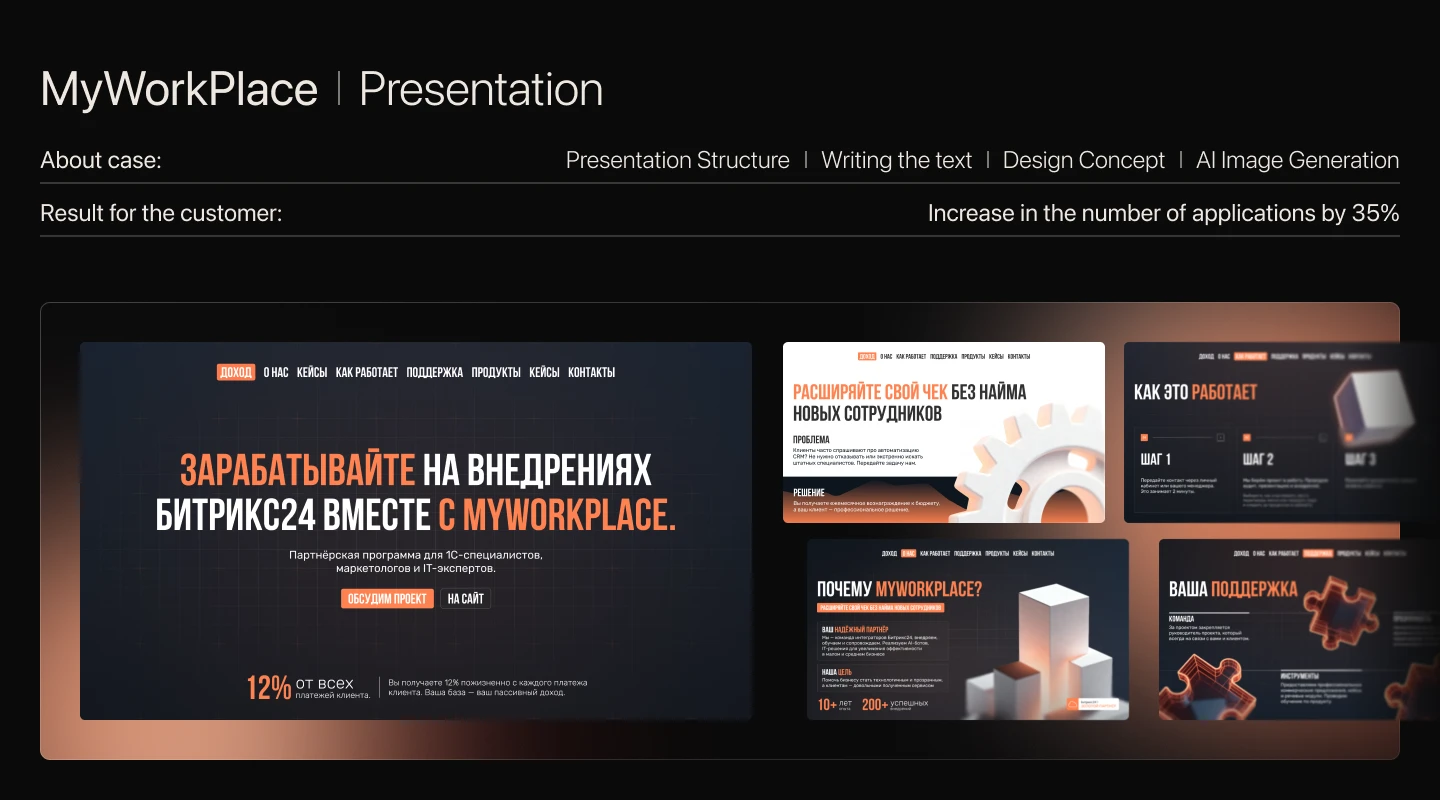1440x800 pixels.
Task: Open the white slide with the gear
Action: [x=944, y=432]
